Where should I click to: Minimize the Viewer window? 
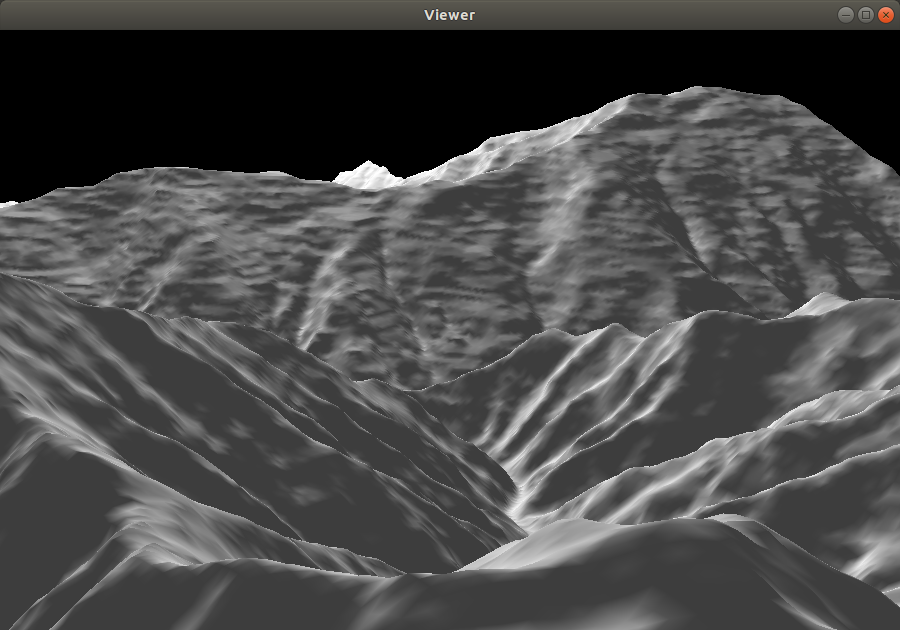(x=845, y=15)
